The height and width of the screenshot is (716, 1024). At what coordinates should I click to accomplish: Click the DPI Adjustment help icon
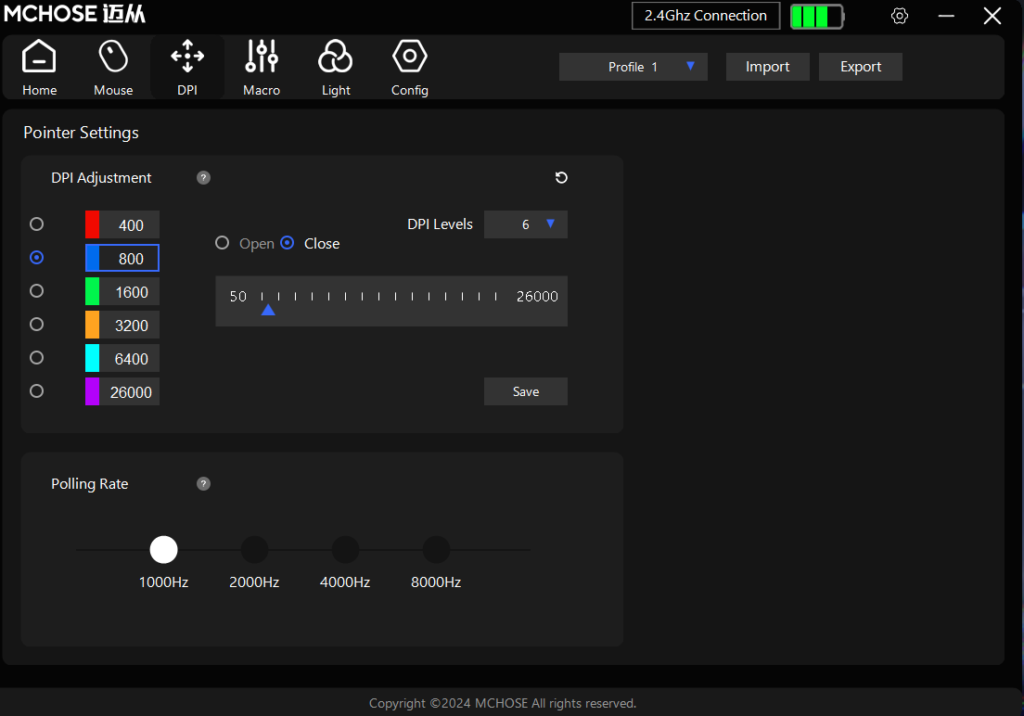click(x=203, y=178)
